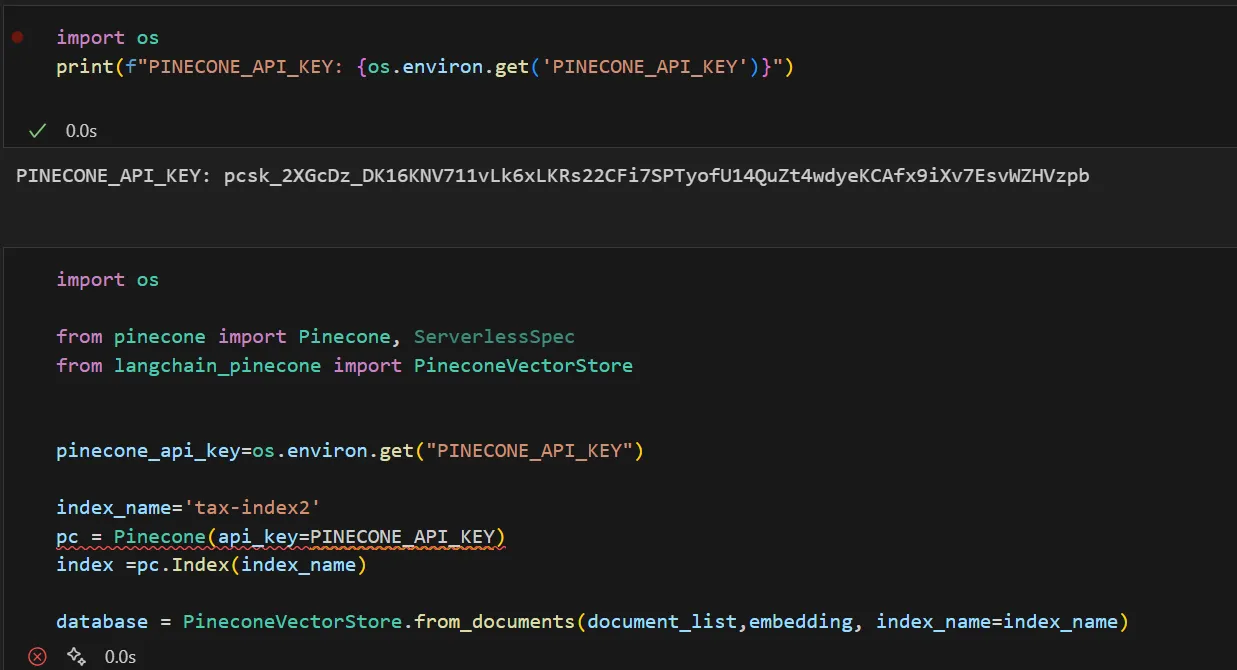
Task: Click the 'import os' line in the second cell
Action: coord(107,280)
